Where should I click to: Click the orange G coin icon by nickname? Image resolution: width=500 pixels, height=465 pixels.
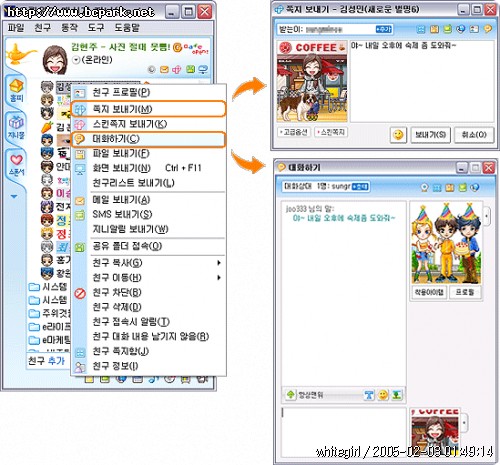(x=177, y=47)
